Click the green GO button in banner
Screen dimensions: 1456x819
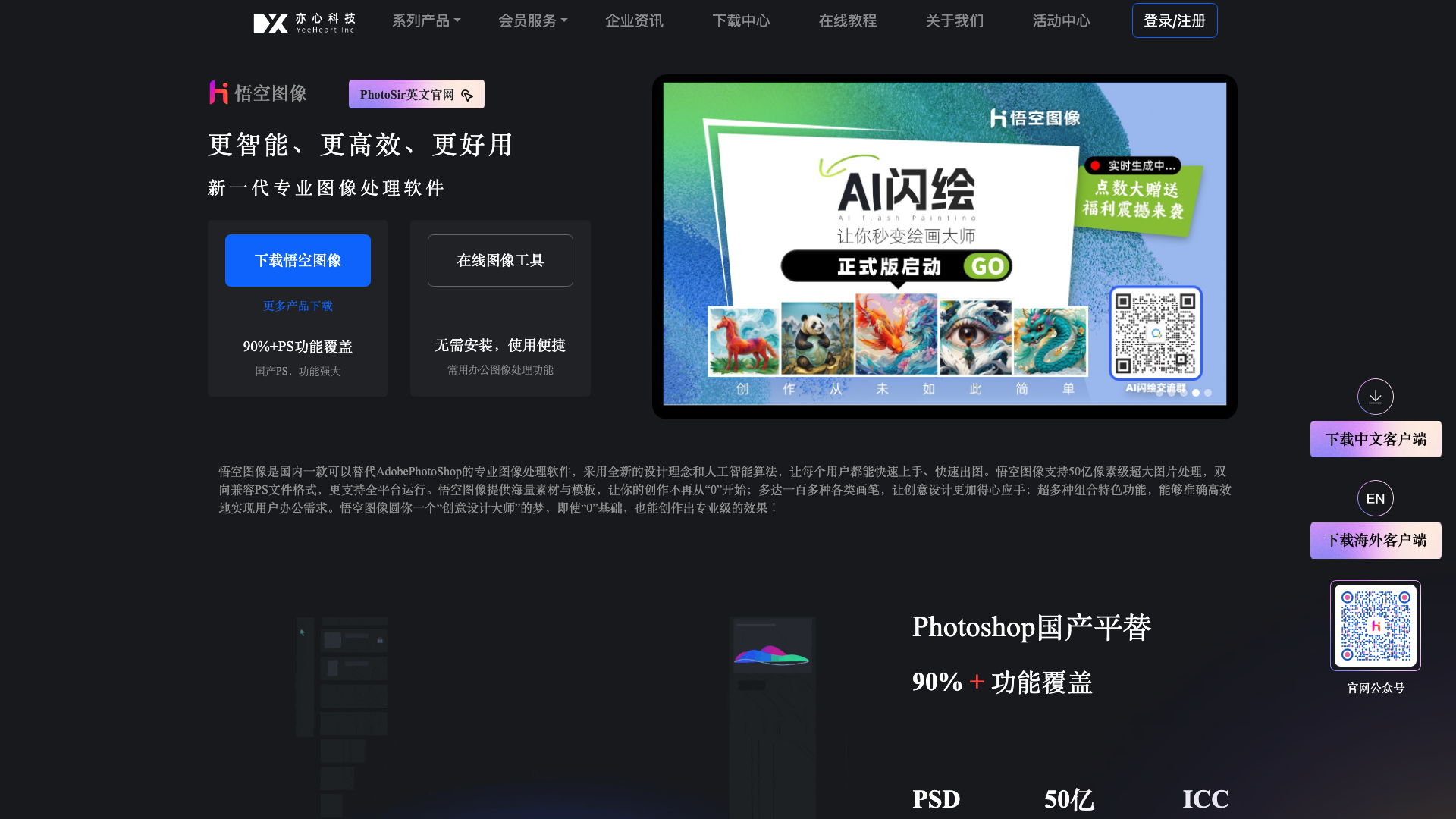pyautogui.click(x=987, y=266)
